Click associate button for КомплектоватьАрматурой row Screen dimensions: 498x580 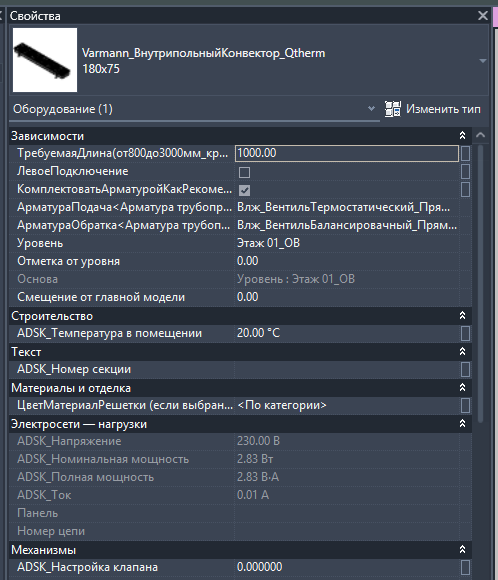click(465, 189)
